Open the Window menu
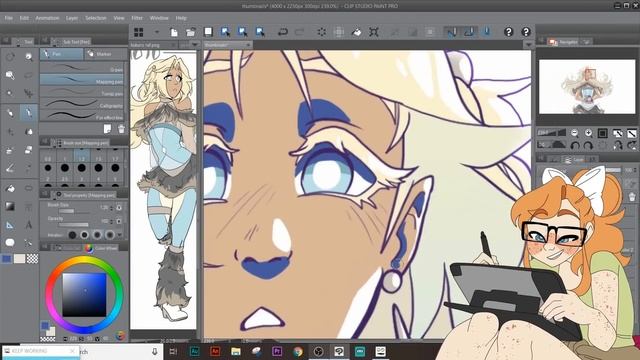640x360 pixels. pyautogui.click(x=159, y=18)
